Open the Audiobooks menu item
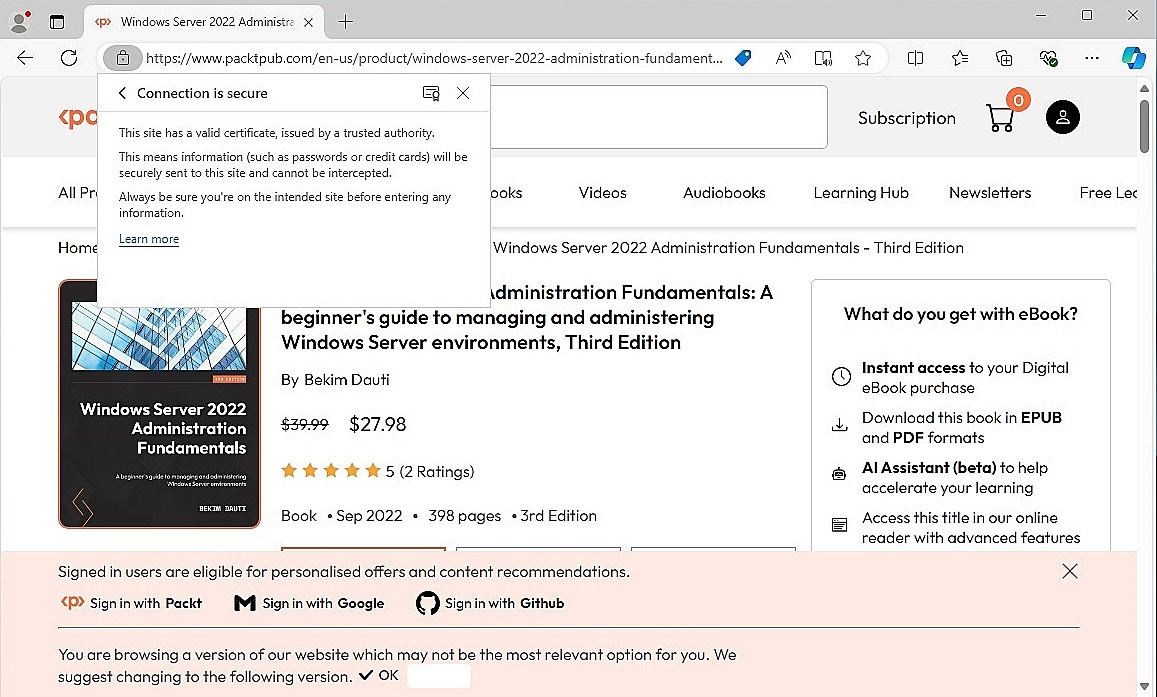This screenshot has height=697, width=1157. pyautogui.click(x=724, y=193)
